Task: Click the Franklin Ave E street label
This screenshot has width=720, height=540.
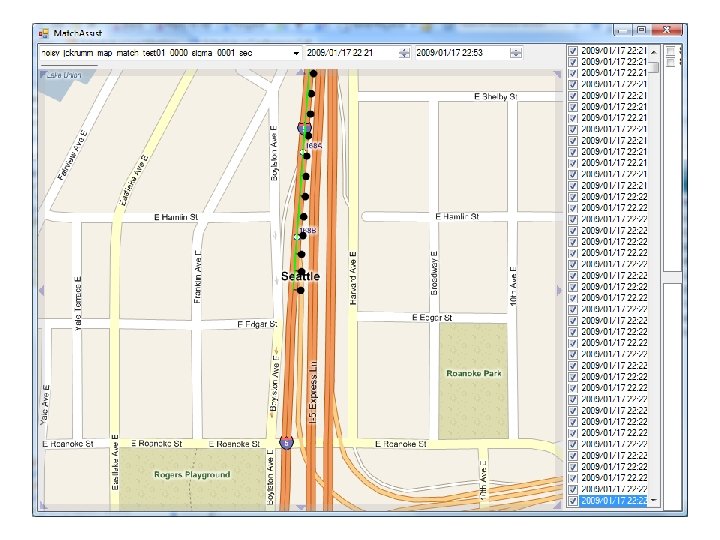Action: (x=197, y=277)
